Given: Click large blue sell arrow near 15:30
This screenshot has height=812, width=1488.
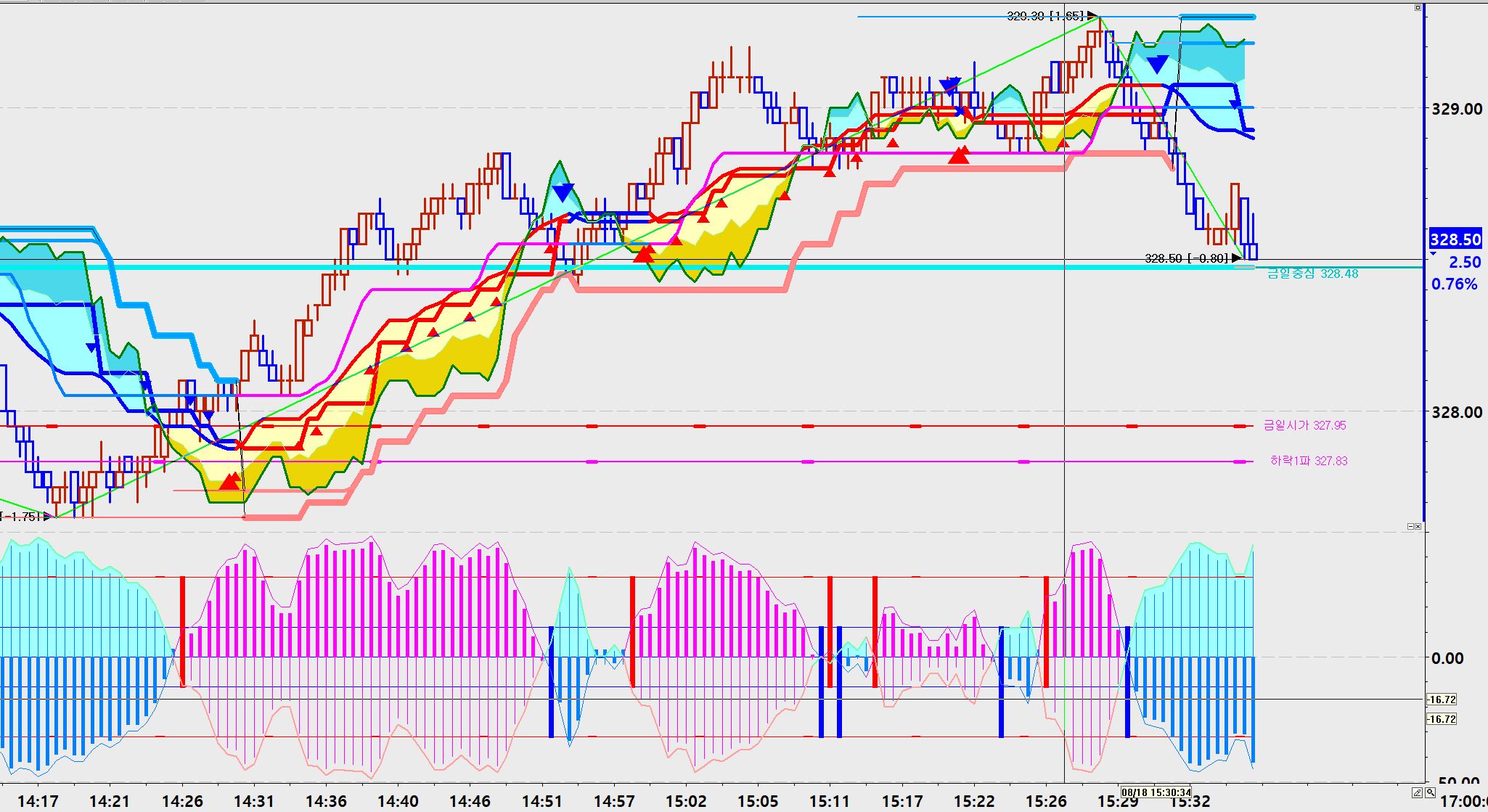Looking at the screenshot, I should [1157, 64].
